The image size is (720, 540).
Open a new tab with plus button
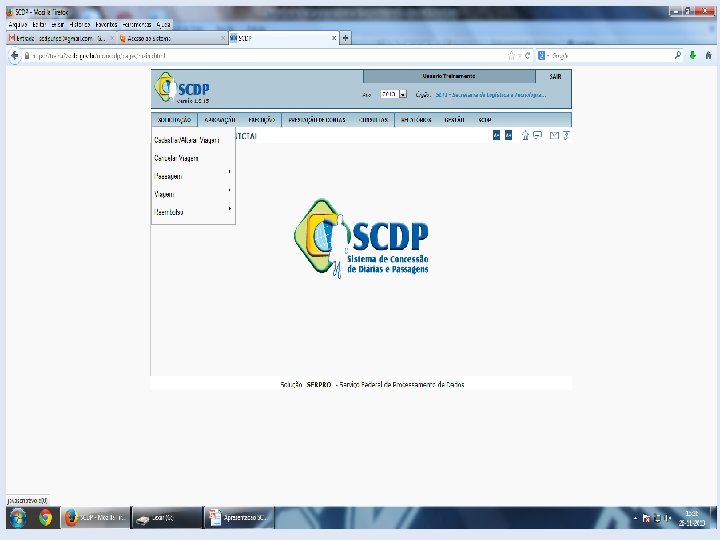click(346, 38)
